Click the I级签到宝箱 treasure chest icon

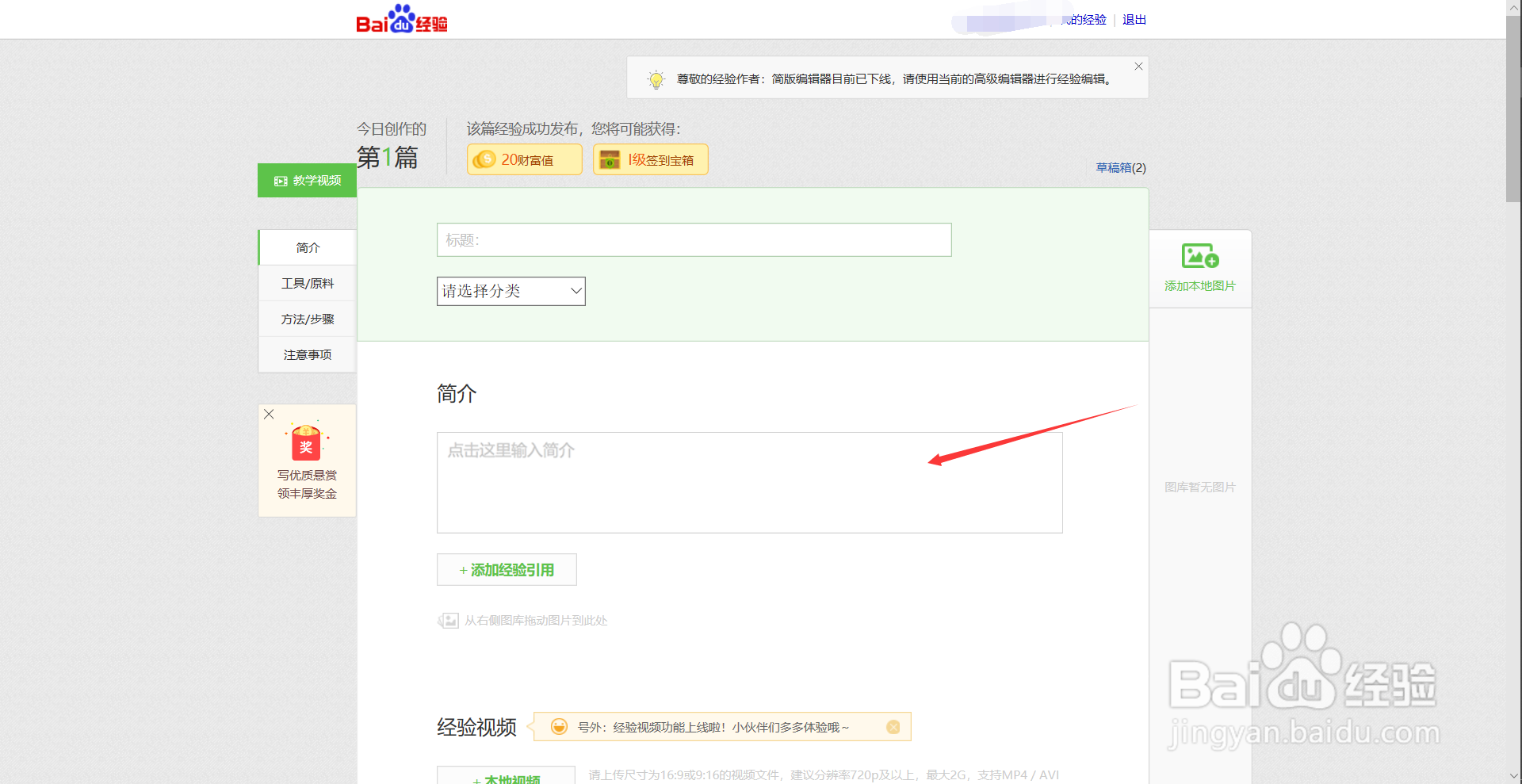coord(610,159)
